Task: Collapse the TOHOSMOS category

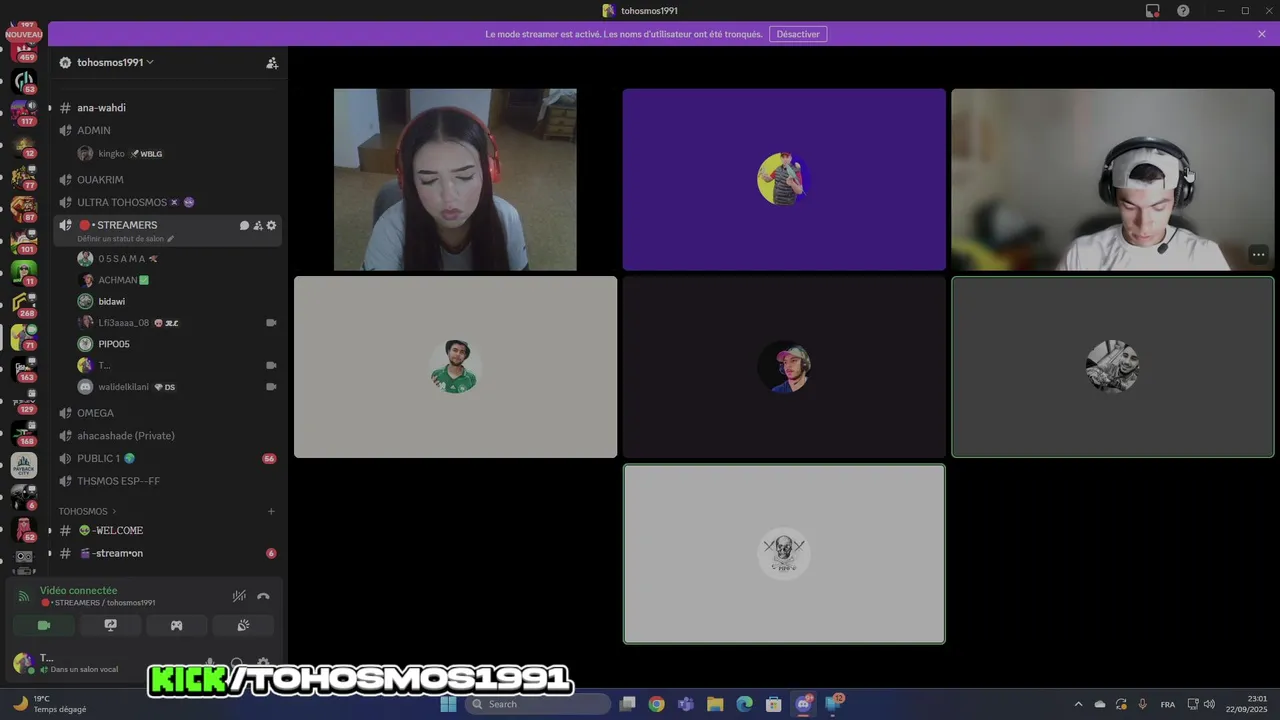Action: [x=87, y=511]
